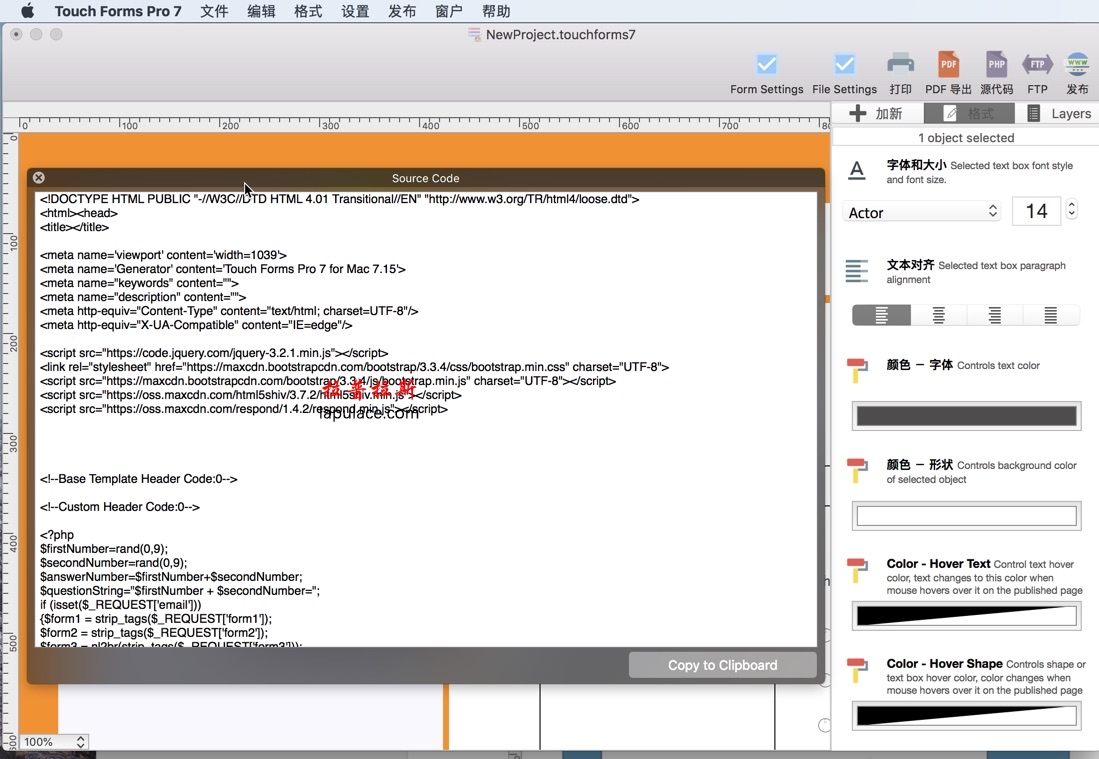The image size is (1099, 759).
Task: Click the font size field showing 14
Action: 1037,211
